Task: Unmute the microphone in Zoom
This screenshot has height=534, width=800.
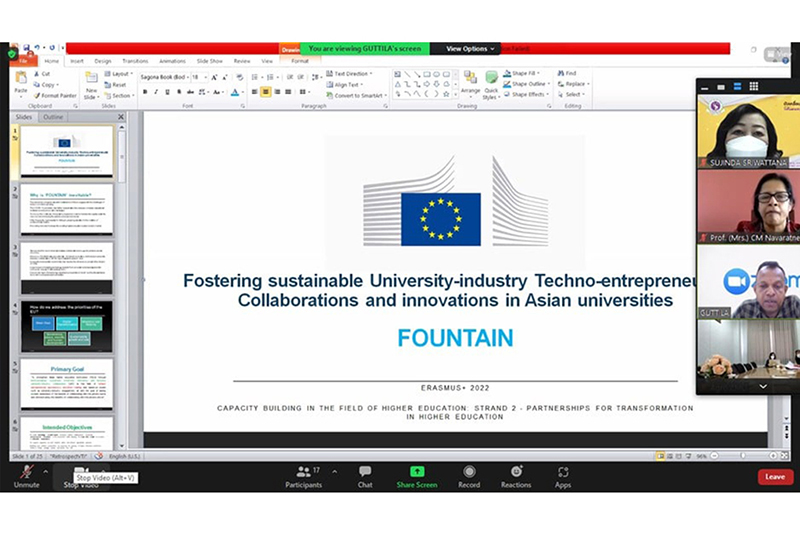Action: 27,477
